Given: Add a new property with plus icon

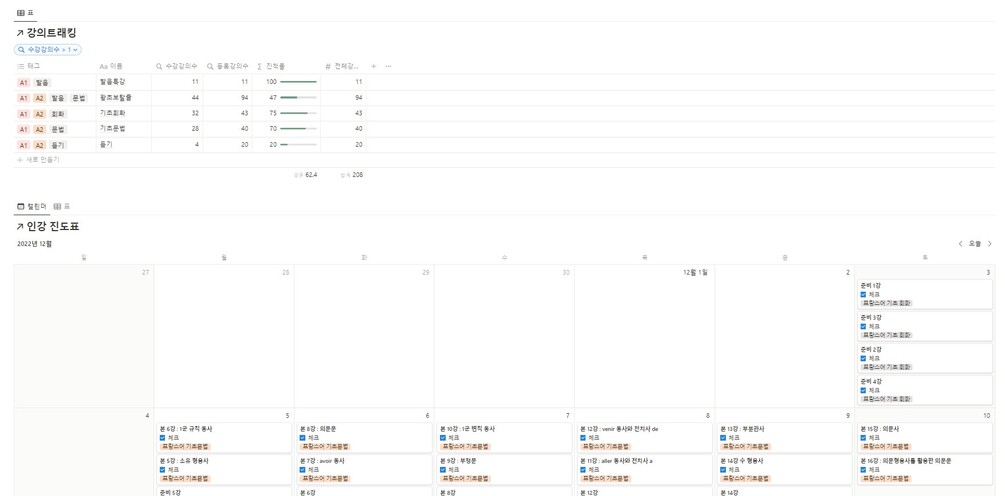Looking at the screenshot, I should pos(374,66).
